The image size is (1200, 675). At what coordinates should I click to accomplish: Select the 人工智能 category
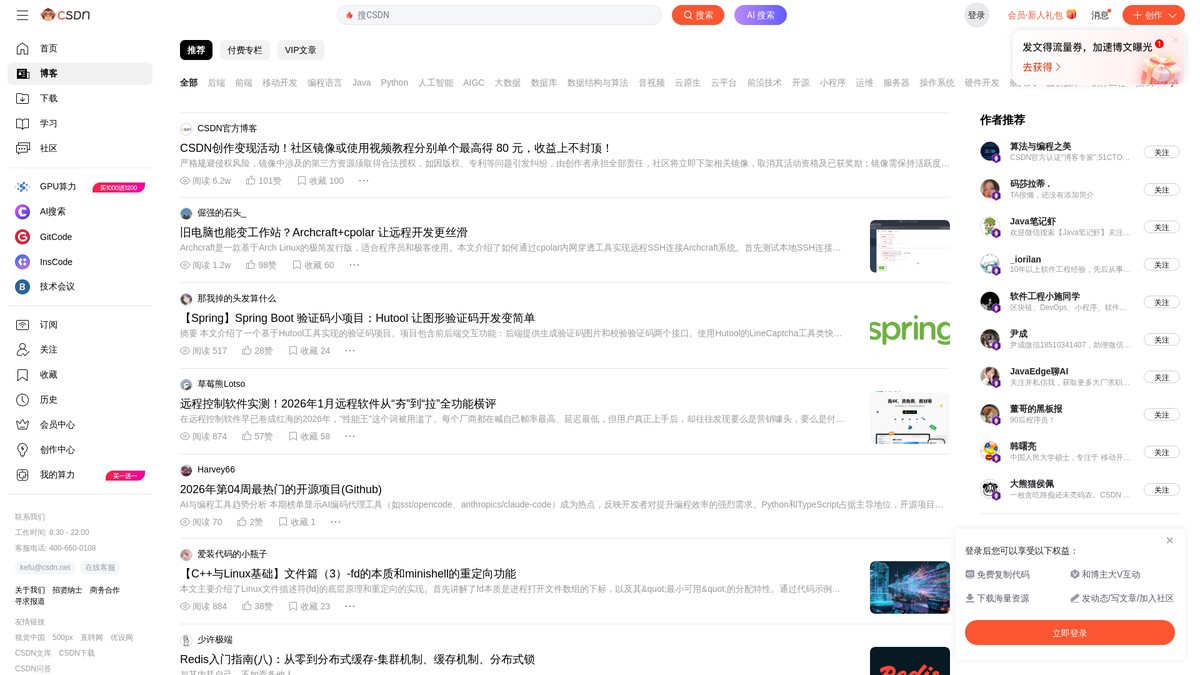(x=435, y=83)
